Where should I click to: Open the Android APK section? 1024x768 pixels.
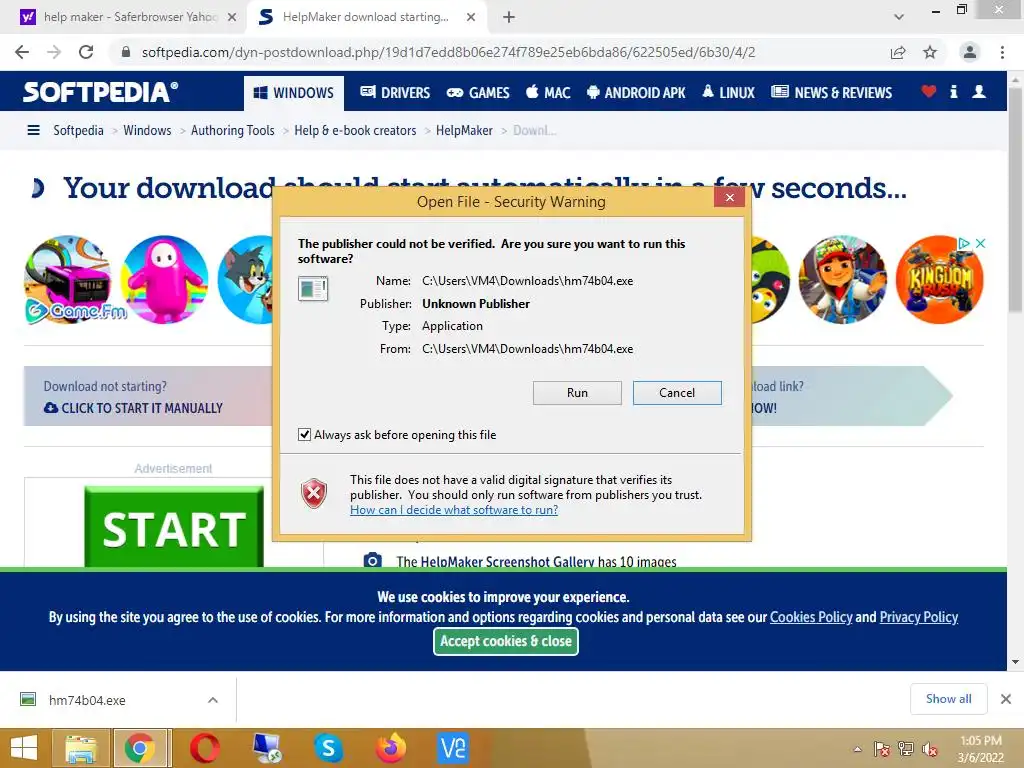point(636,92)
